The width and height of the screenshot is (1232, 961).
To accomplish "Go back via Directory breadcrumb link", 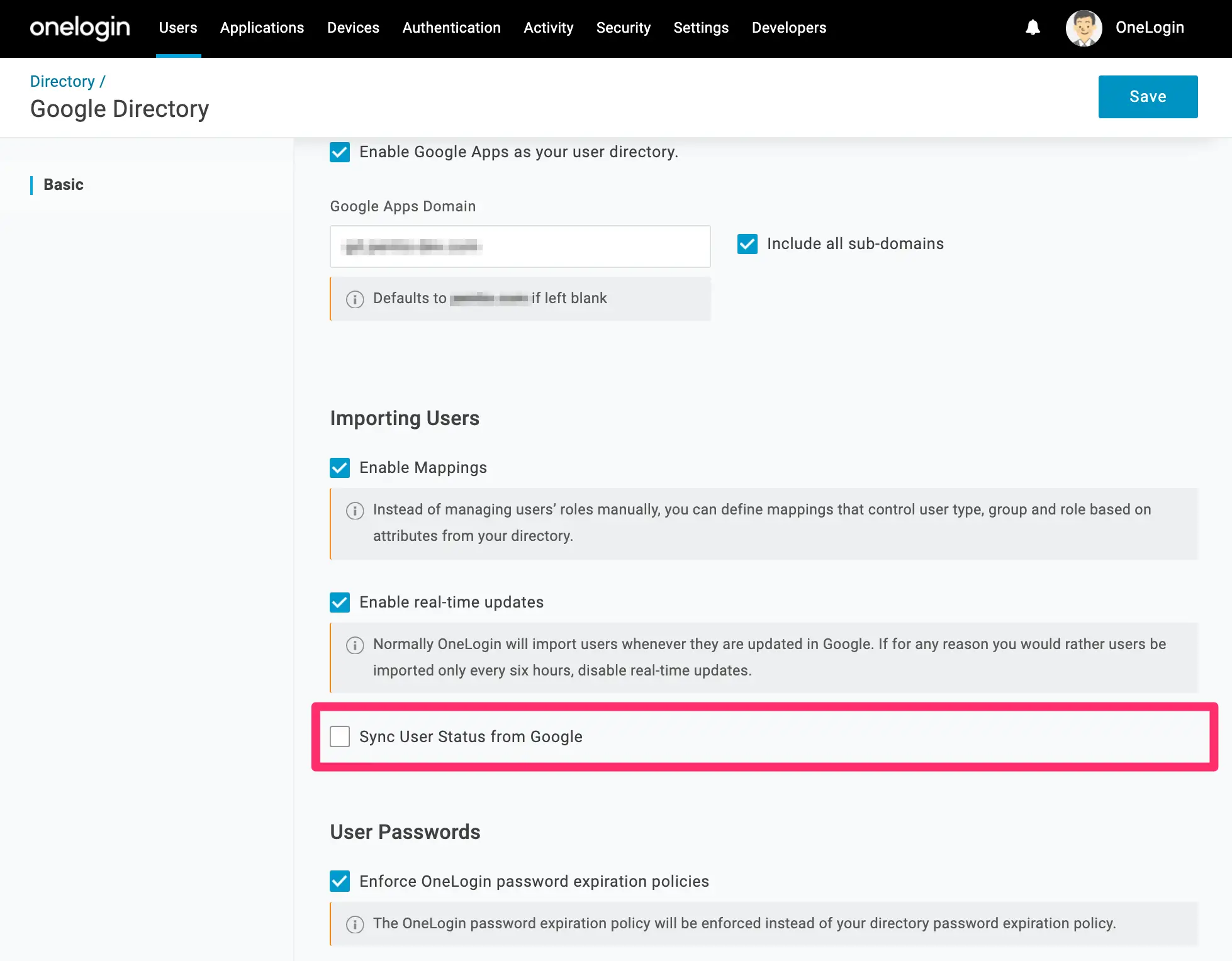I will click(62, 81).
